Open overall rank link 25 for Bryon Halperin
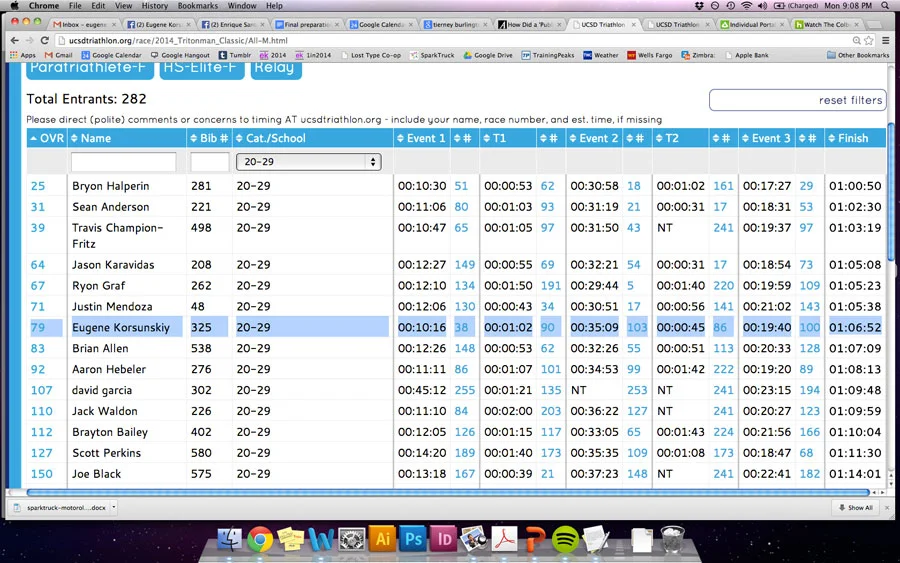 (38, 186)
